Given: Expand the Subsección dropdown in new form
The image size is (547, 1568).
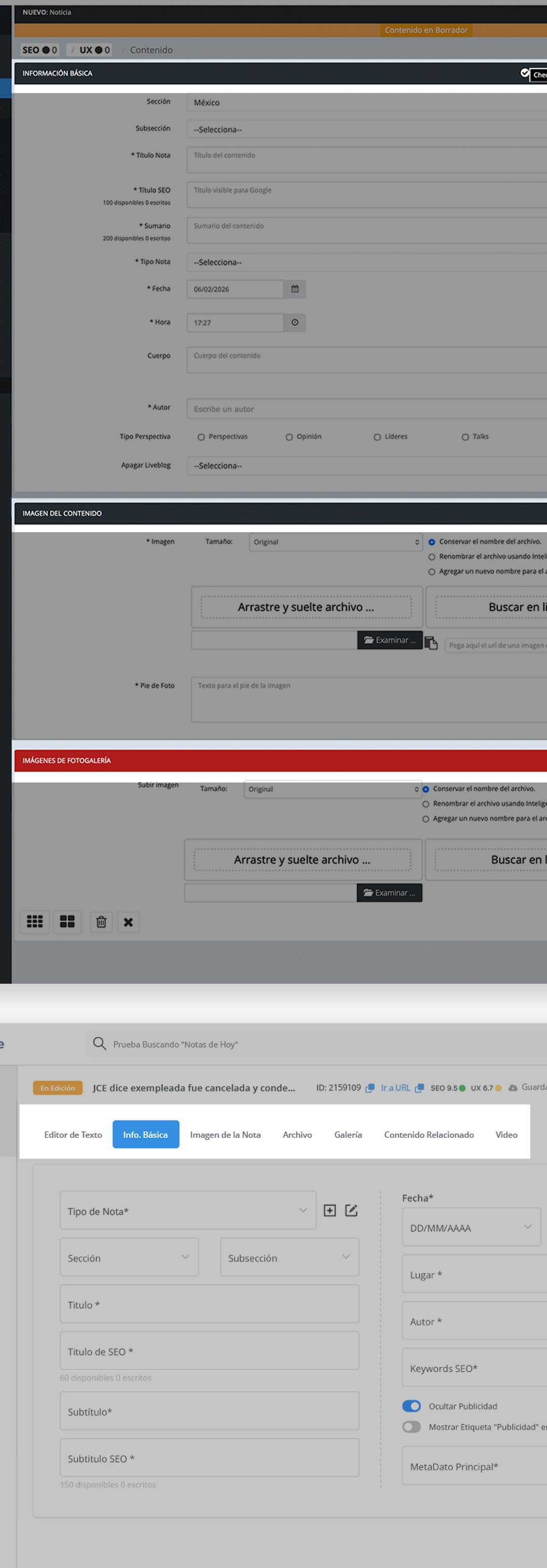Looking at the screenshot, I should click(289, 1258).
